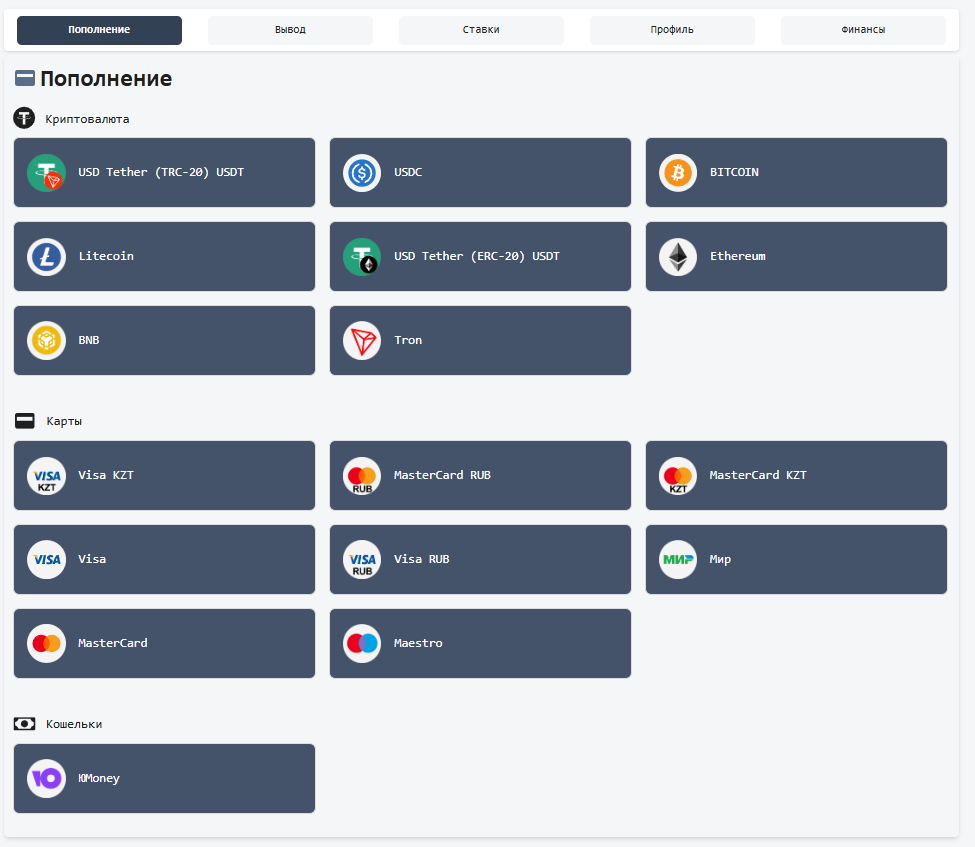The width and height of the screenshot is (975, 847).
Task: Choose Visa KZT as deposit method
Action: click(164, 475)
